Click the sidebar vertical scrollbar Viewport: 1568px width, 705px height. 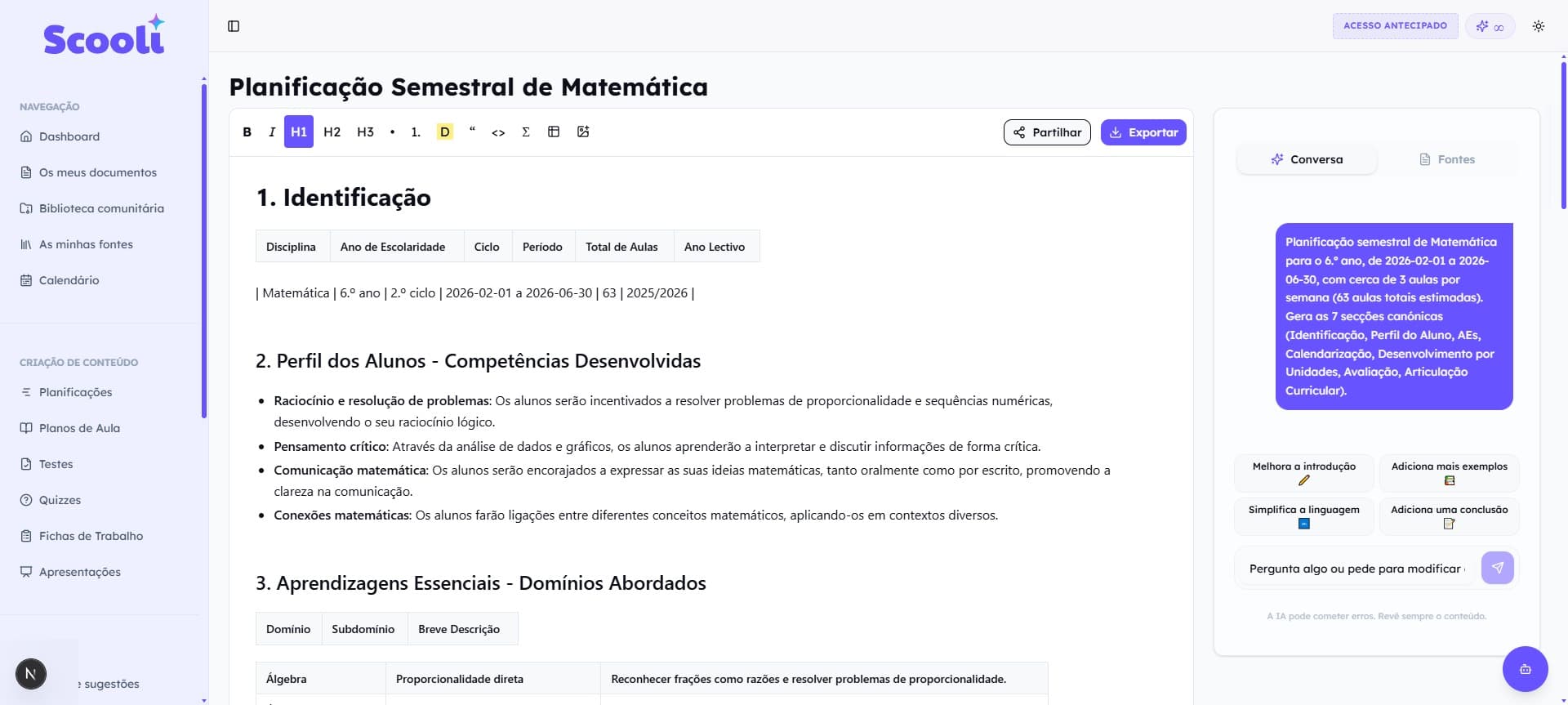pyautogui.click(x=203, y=250)
